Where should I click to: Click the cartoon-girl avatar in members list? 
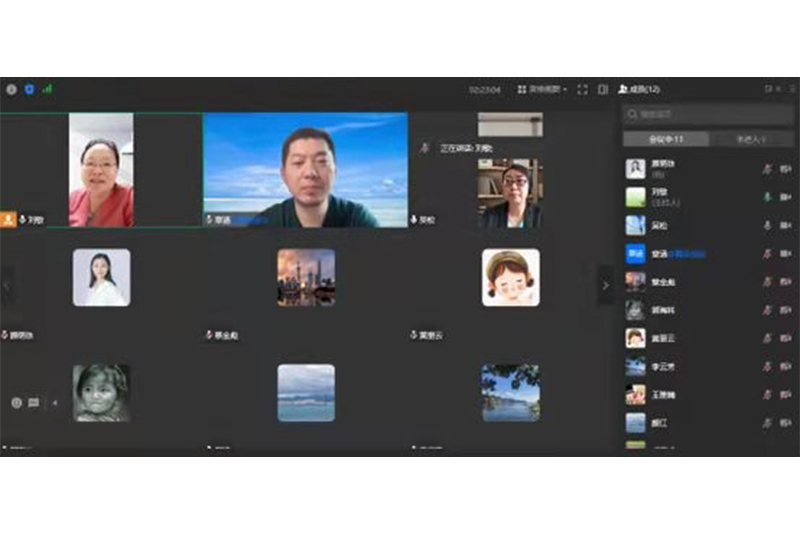pos(636,338)
